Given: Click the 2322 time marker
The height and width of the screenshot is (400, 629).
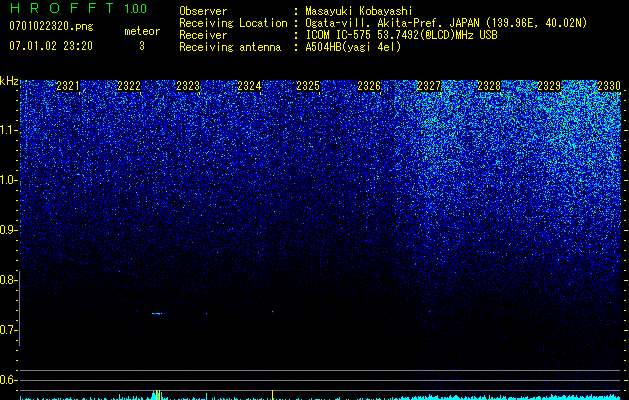Looking at the screenshot, I should pyautogui.click(x=129, y=86).
